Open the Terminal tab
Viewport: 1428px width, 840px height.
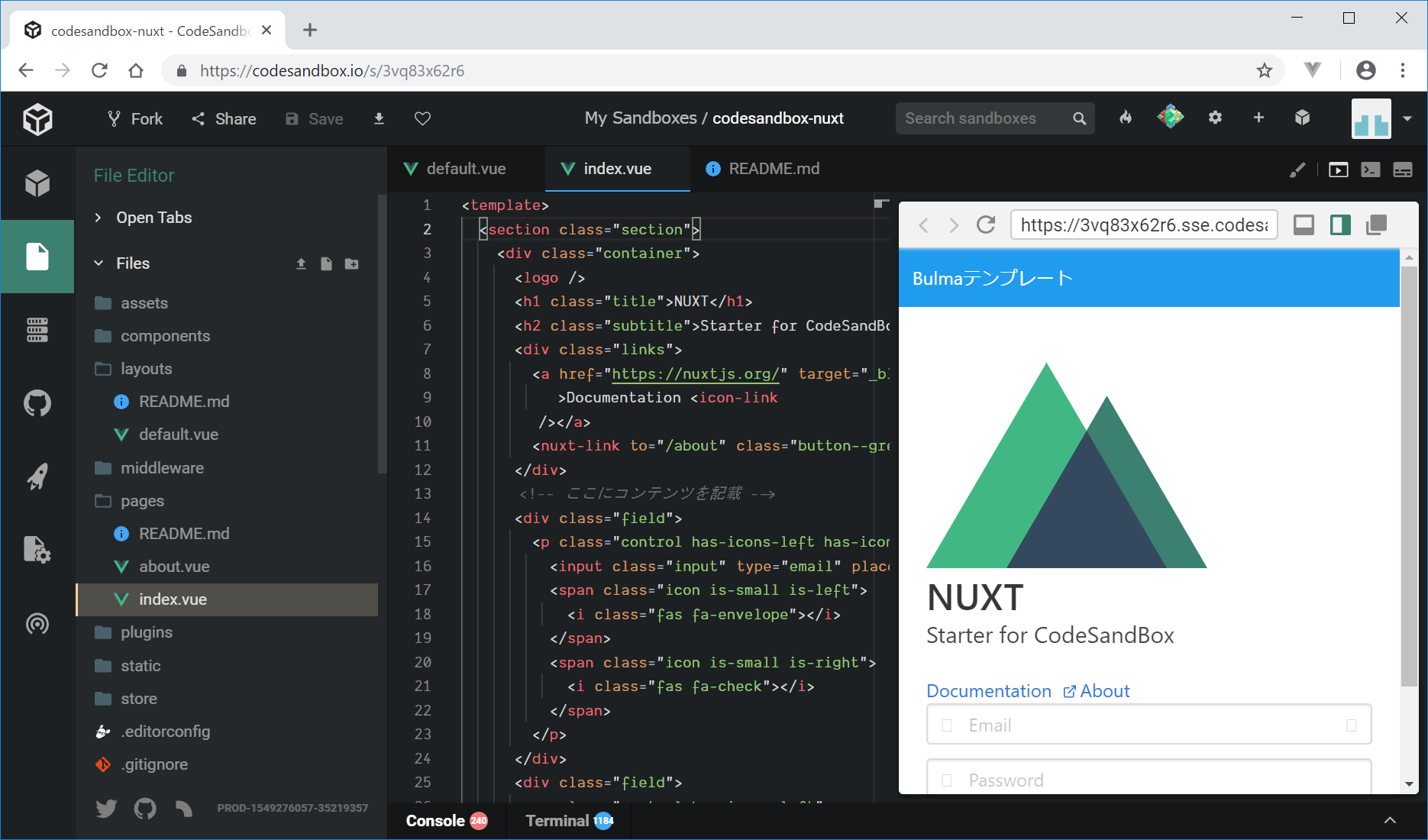[x=557, y=821]
